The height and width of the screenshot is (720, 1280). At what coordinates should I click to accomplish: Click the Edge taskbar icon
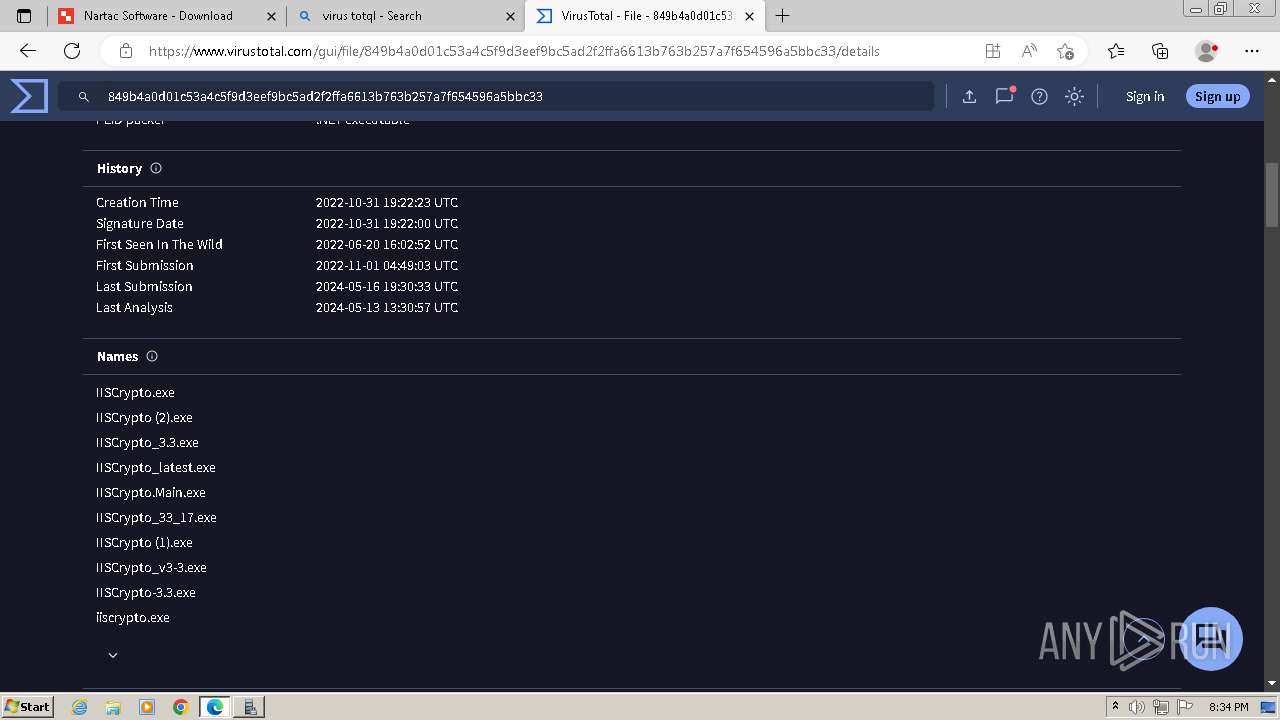(215, 707)
